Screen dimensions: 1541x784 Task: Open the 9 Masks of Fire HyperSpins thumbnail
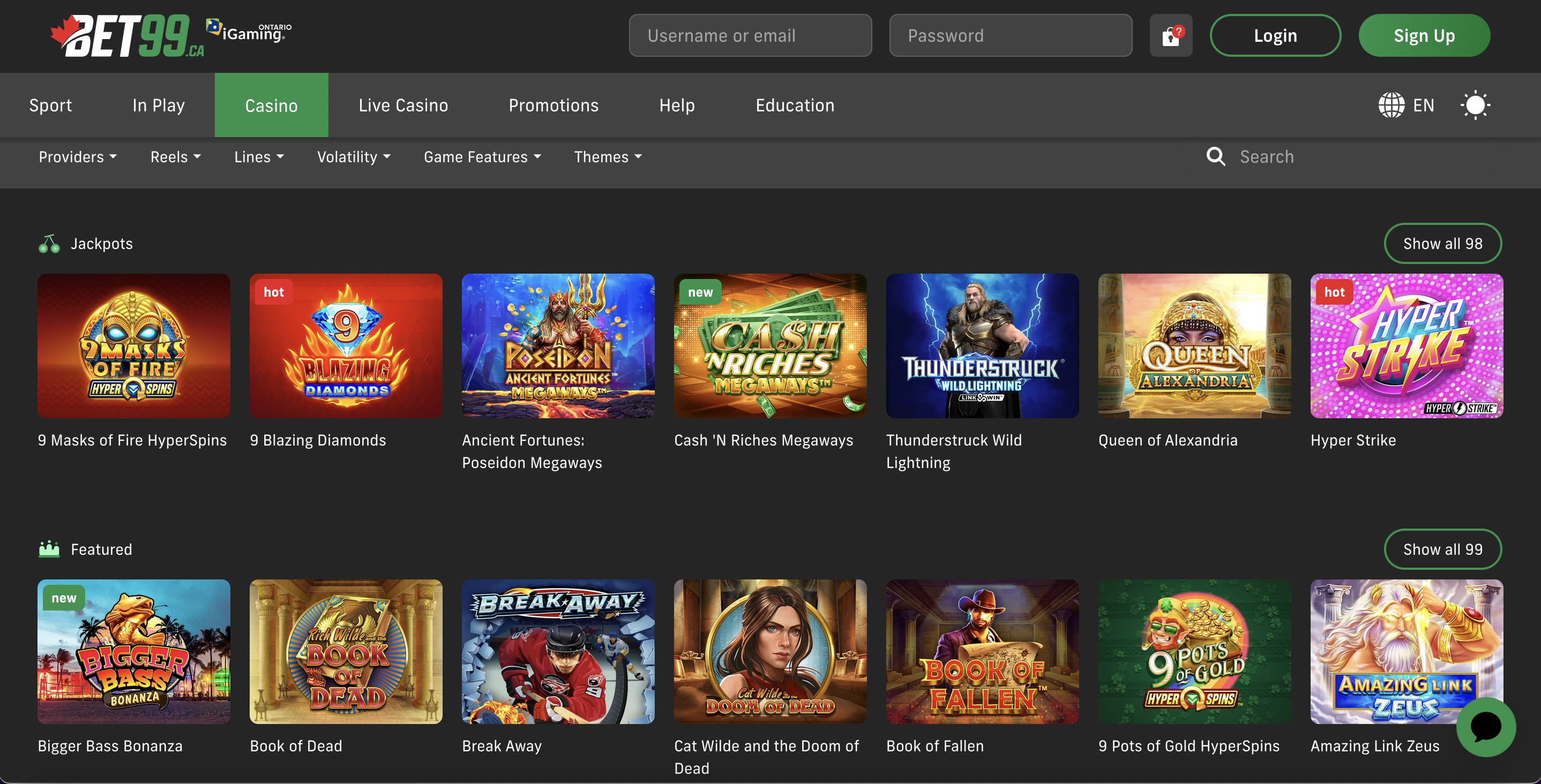pos(134,345)
